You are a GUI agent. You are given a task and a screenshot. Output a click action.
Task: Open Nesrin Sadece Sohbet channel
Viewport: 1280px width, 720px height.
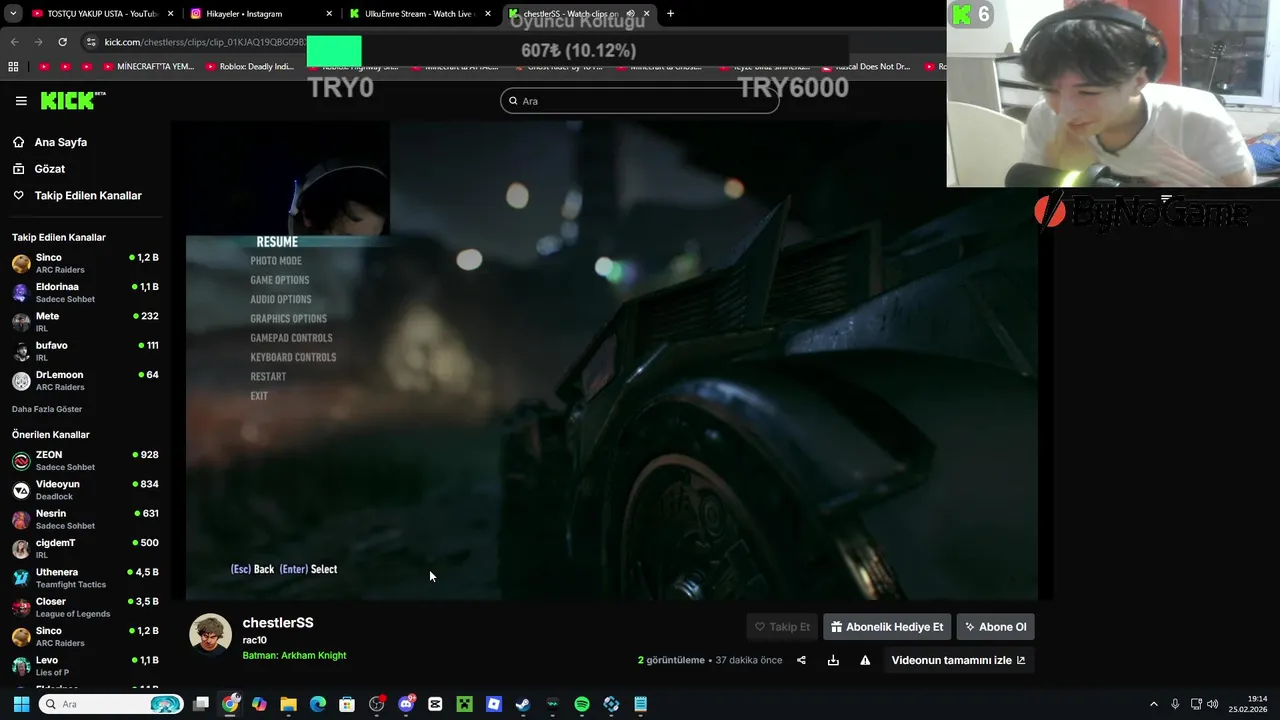pos(85,519)
